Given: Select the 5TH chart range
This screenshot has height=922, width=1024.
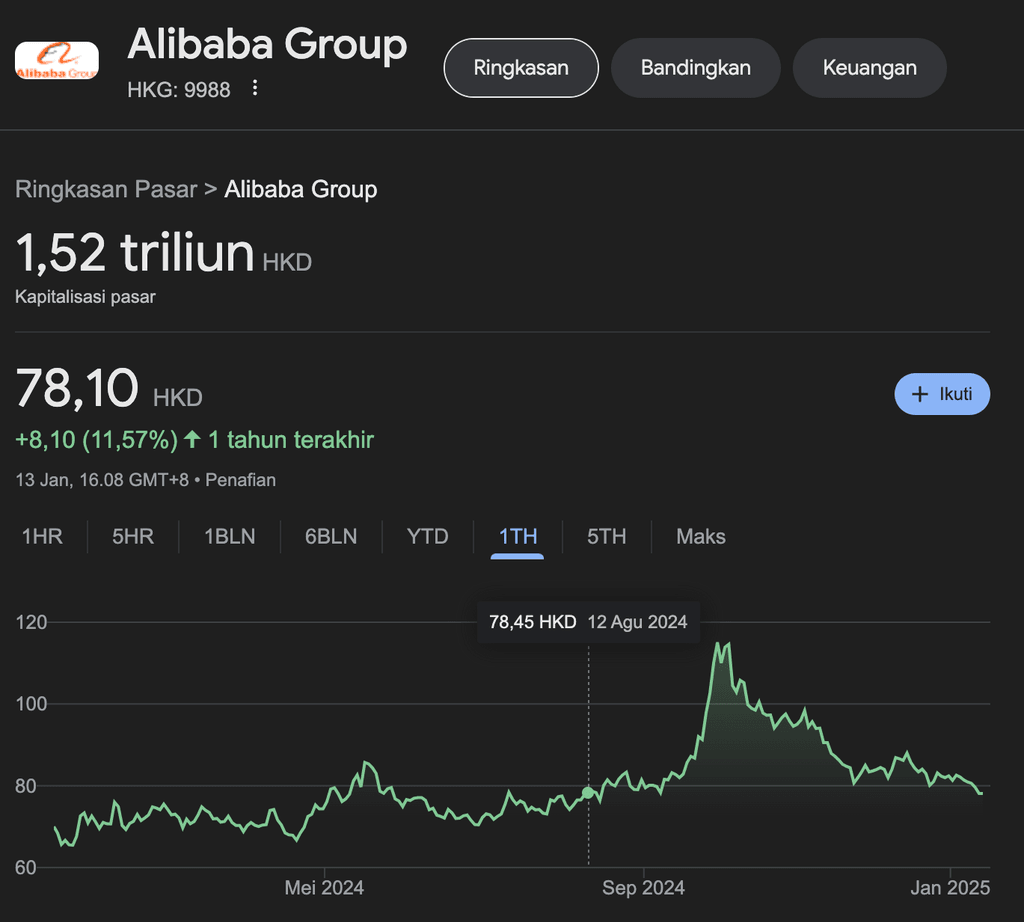Looking at the screenshot, I should coord(606,537).
